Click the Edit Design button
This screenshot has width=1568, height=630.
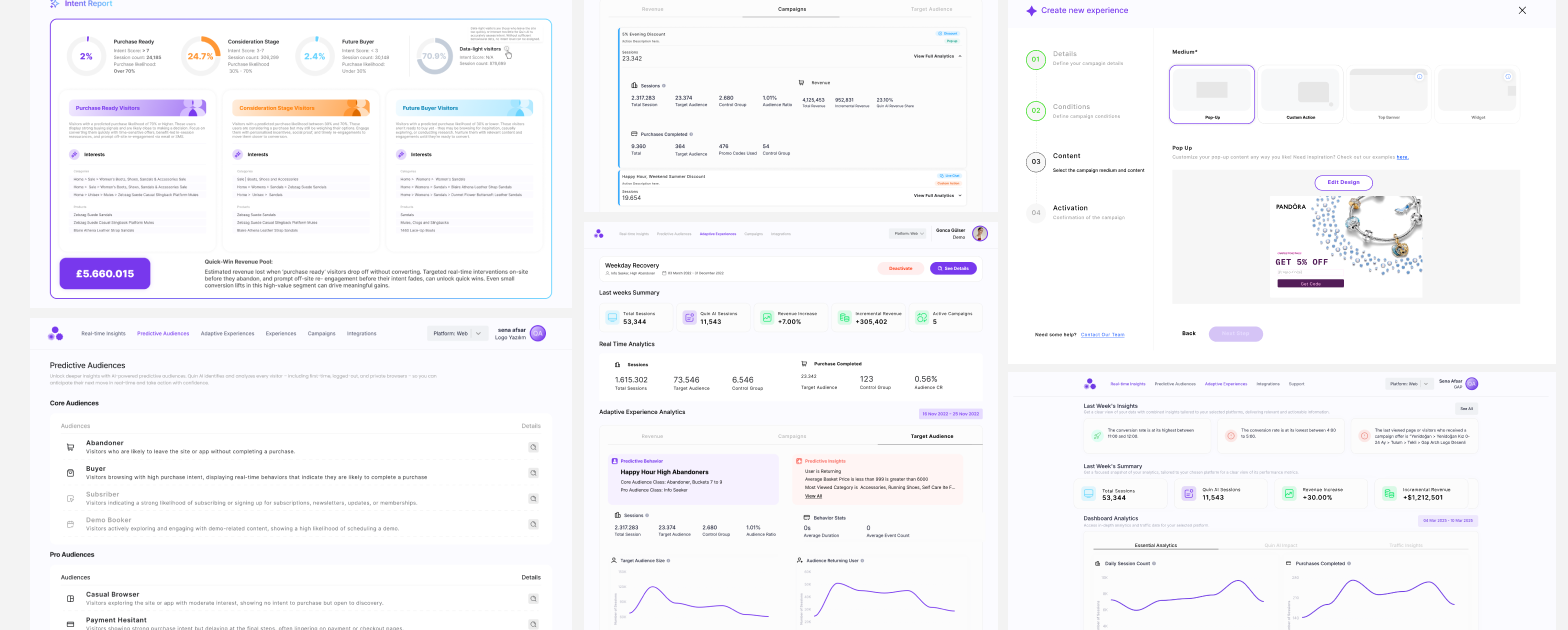(1343, 182)
